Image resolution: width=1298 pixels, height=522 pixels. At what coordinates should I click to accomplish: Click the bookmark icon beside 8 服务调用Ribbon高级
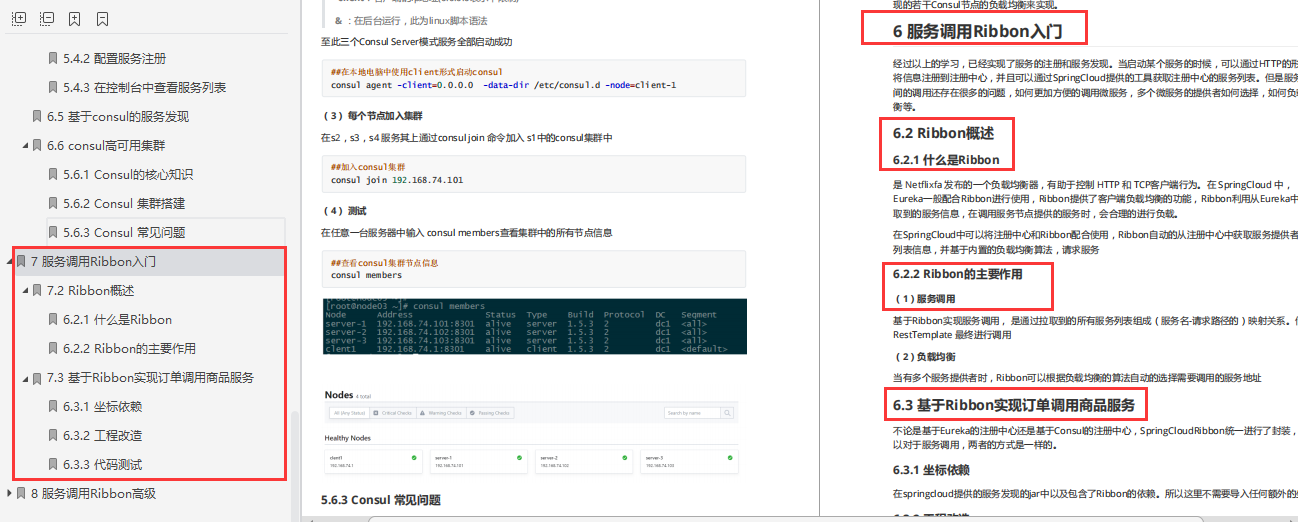(x=21, y=493)
